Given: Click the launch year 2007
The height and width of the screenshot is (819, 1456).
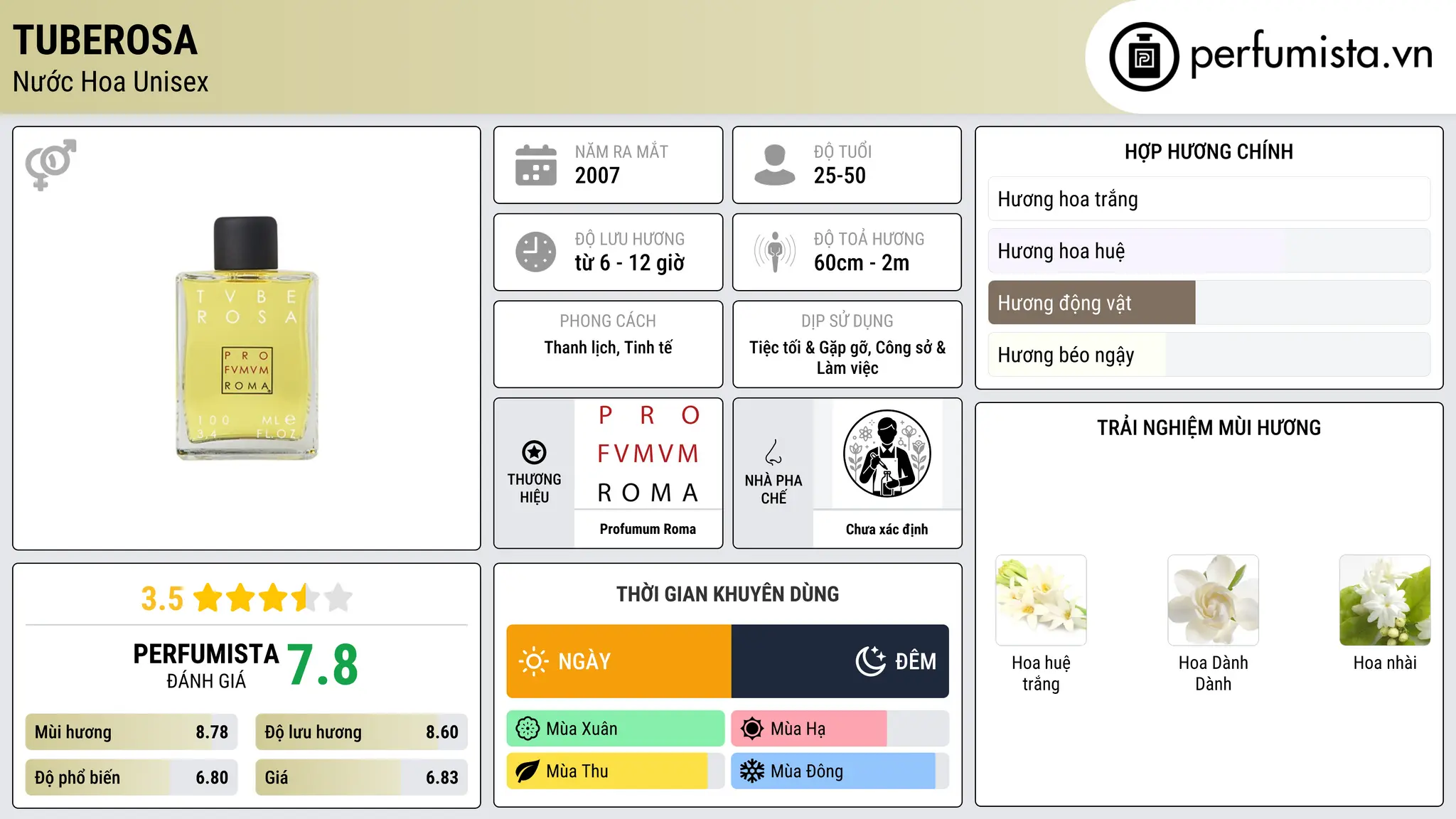Looking at the screenshot, I should (597, 176).
